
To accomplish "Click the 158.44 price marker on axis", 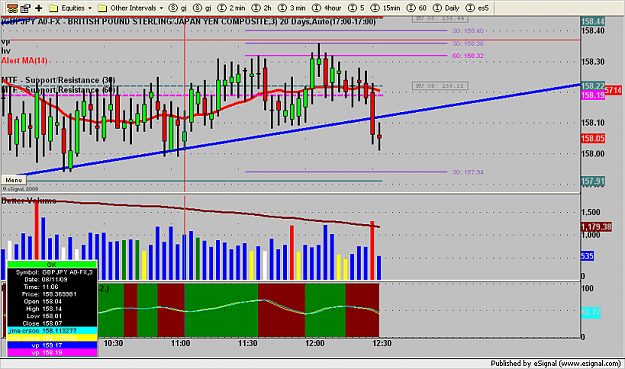I will coord(593,22).
